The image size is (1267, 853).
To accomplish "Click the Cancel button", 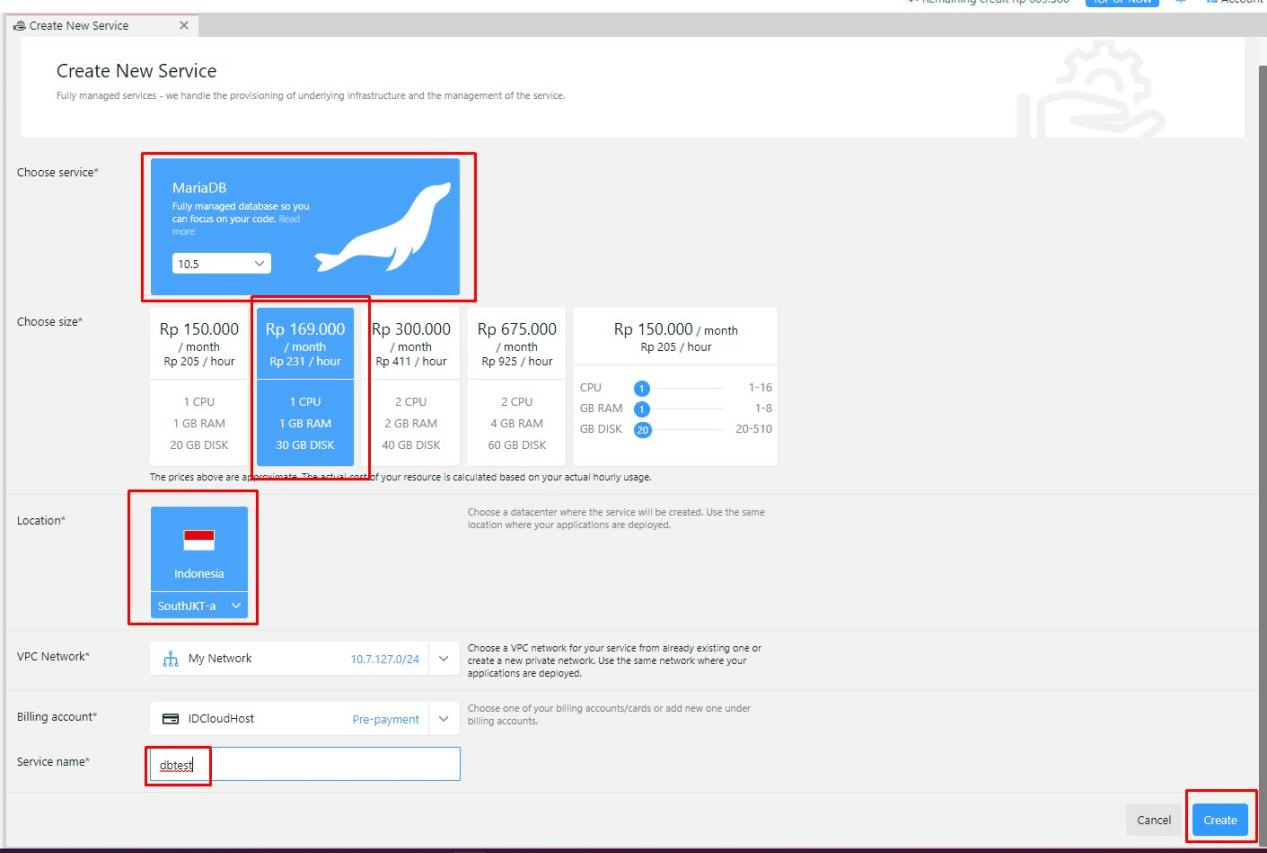I will coord(1154,820).
